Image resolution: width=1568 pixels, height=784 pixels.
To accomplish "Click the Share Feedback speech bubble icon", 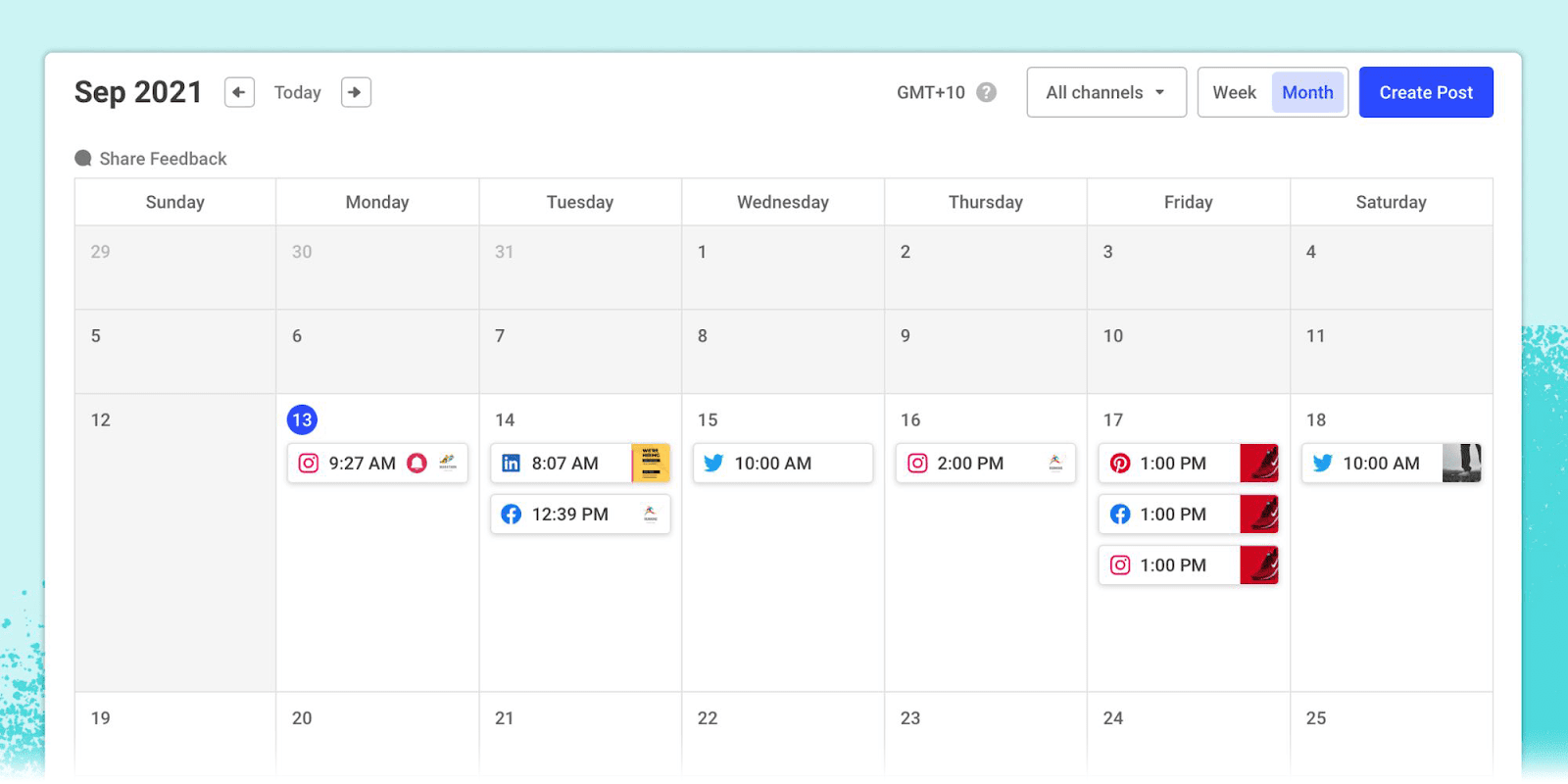I will coord(83,159).
